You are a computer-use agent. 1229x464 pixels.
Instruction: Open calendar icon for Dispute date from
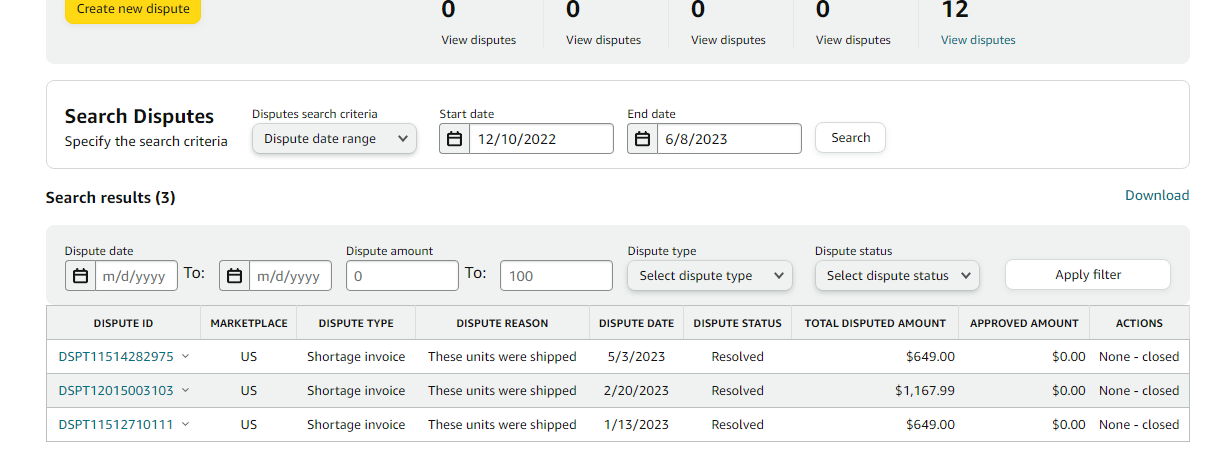pos(81,276)
